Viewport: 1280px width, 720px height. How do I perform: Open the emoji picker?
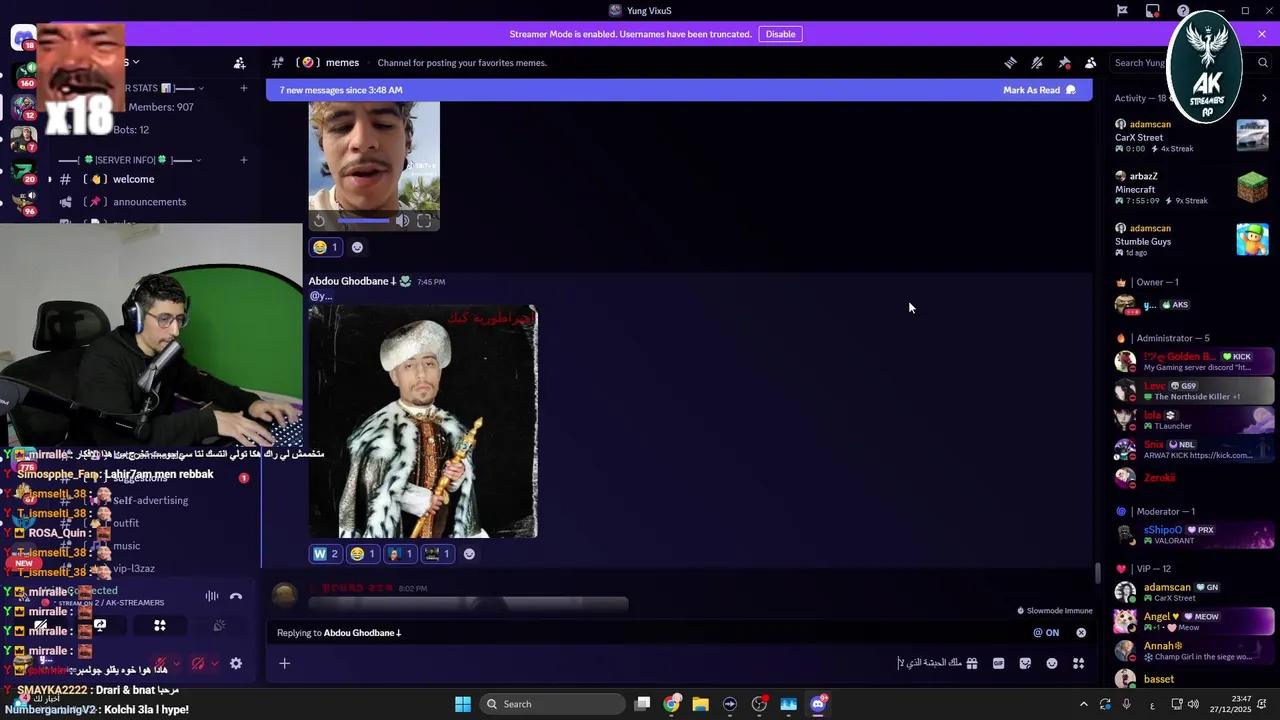tap(1052, 663)
